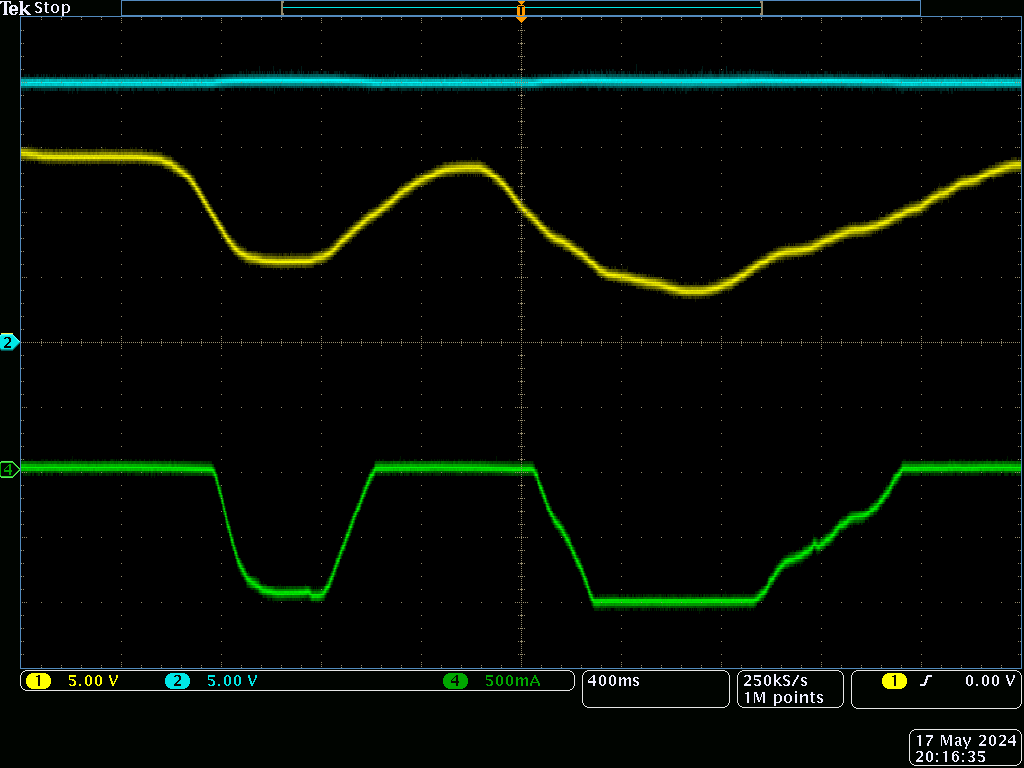1024x768 pixels.
Task: Click the orange trigger position marker
Action: coord(521,12)
